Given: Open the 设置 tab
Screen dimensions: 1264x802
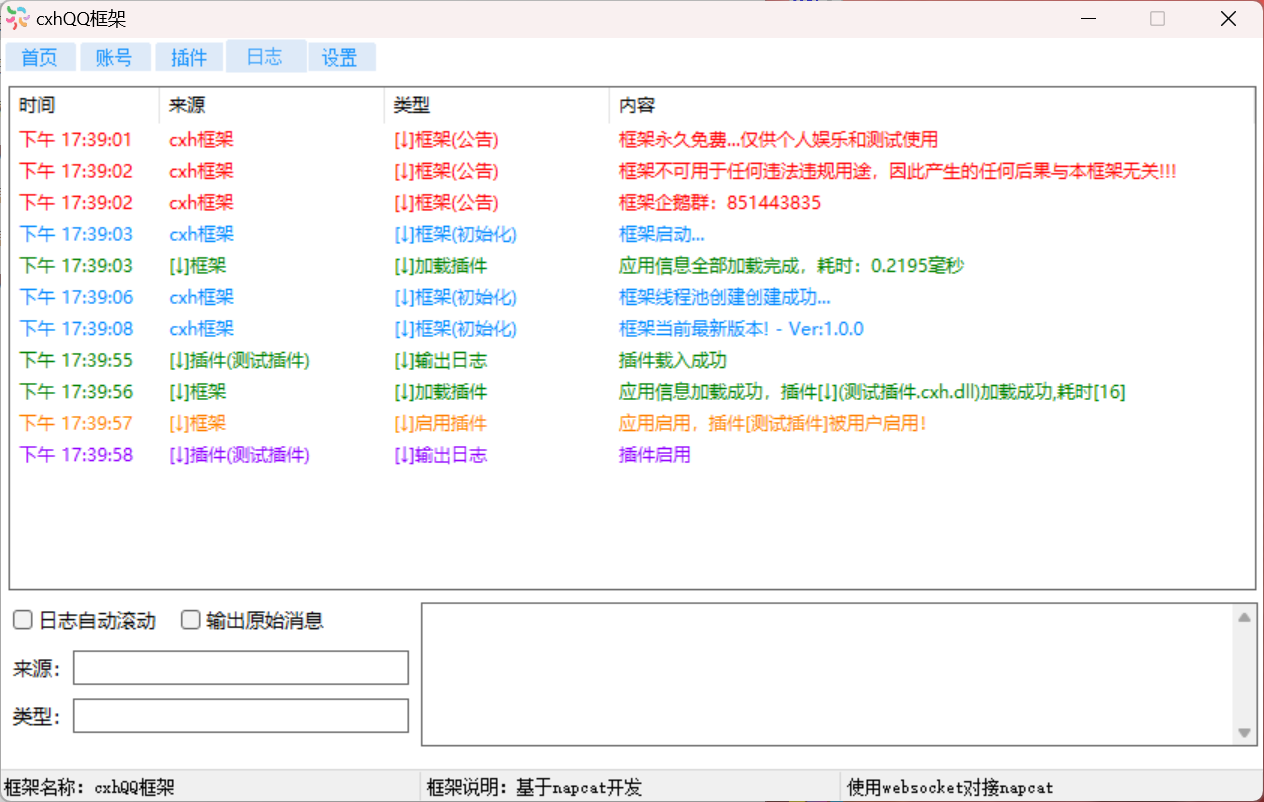Looking at the screenshot, I should (340, 58).
